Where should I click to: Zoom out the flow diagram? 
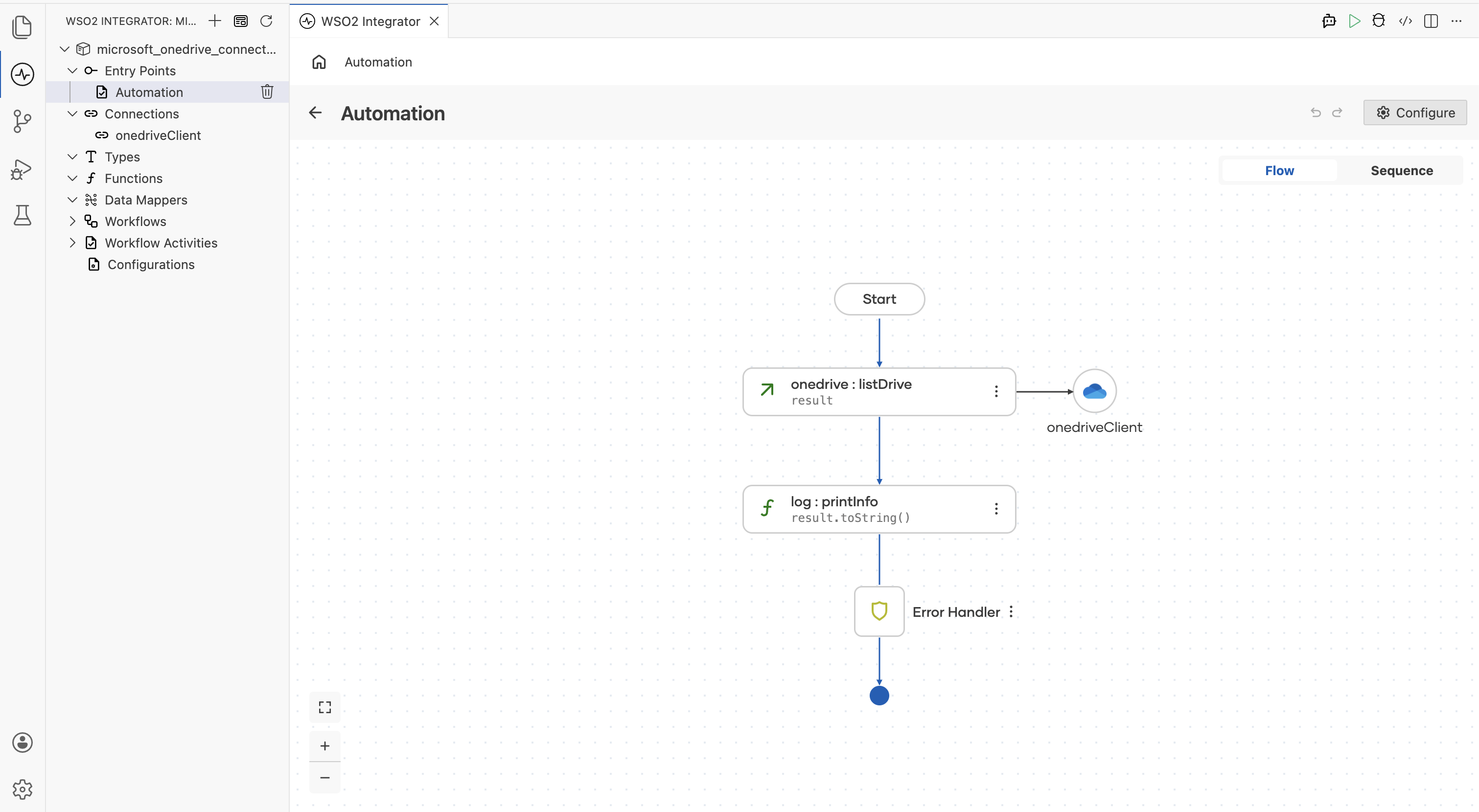pyautogui.click(x=325, y=778)
